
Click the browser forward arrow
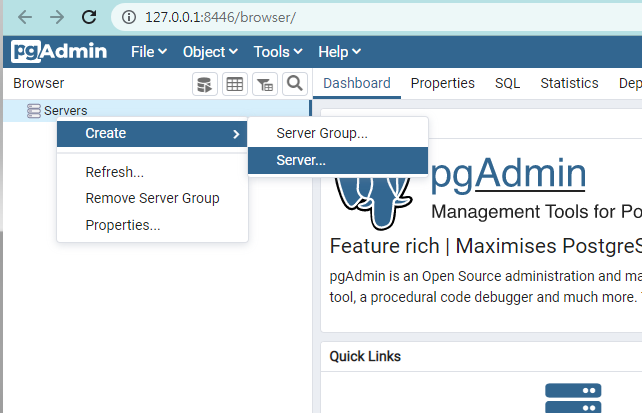point(57,17)
